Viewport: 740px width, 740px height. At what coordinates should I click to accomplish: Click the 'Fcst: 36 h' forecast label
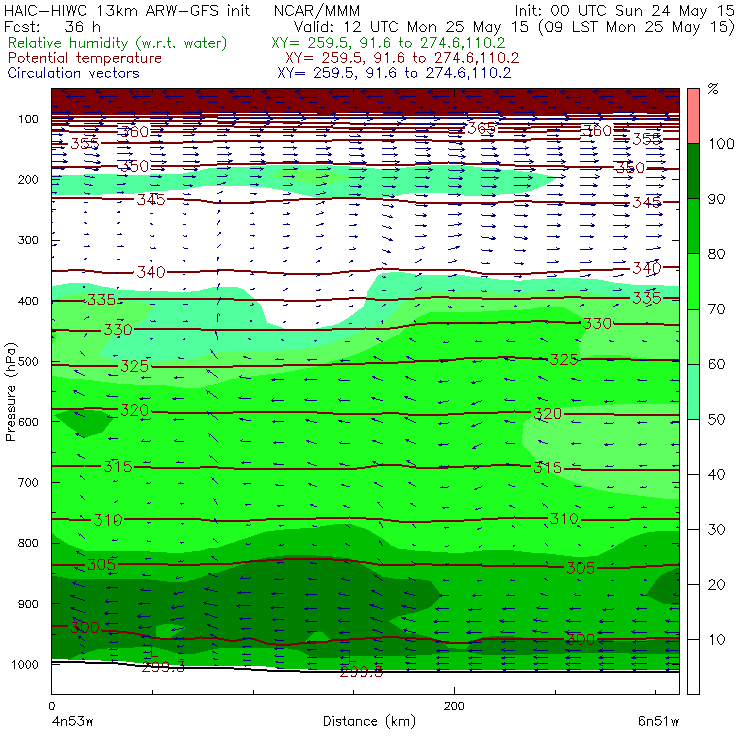pos(52,26)
